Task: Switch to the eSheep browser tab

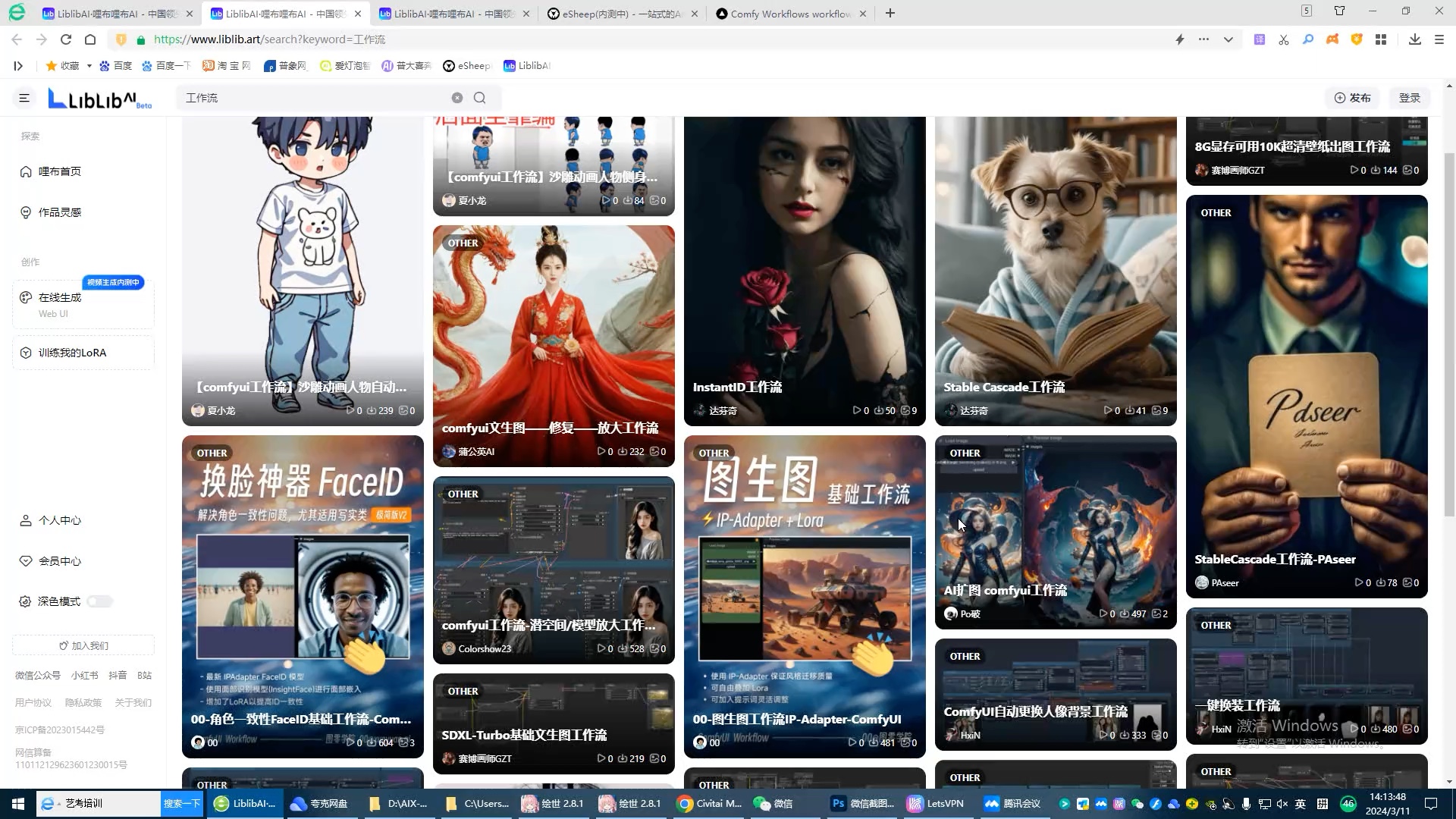Action: coord(622,14)
